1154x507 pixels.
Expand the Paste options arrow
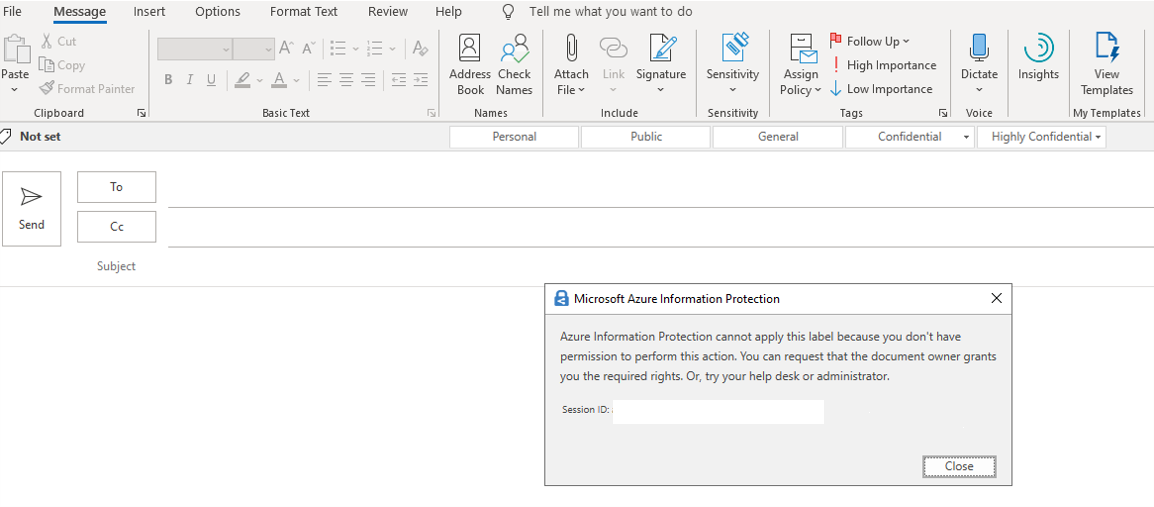(14, 90)
